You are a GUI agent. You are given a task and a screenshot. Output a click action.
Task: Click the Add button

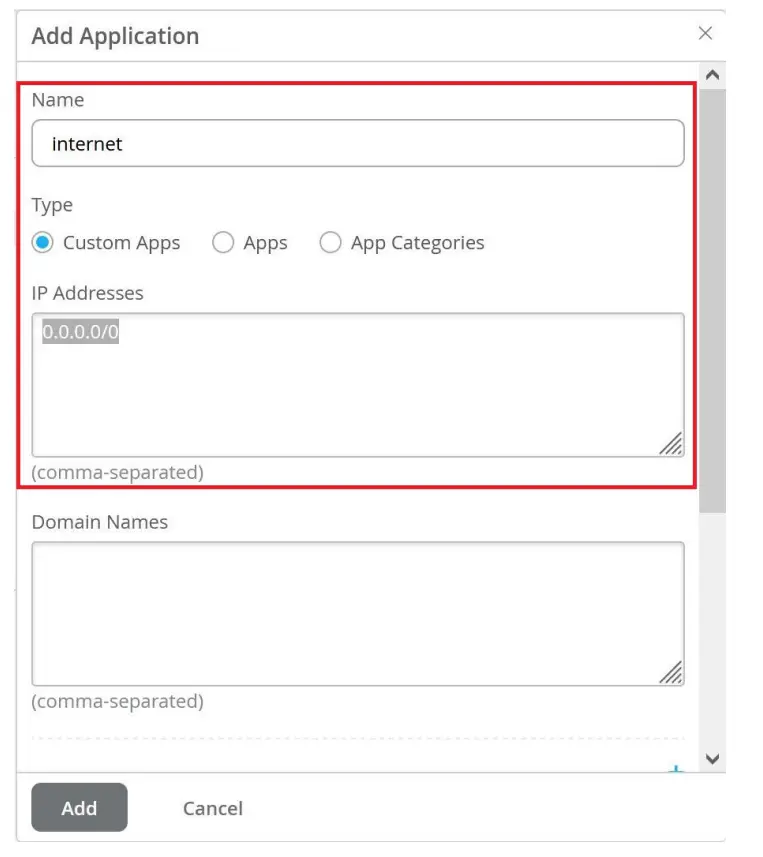coord(79,808)
